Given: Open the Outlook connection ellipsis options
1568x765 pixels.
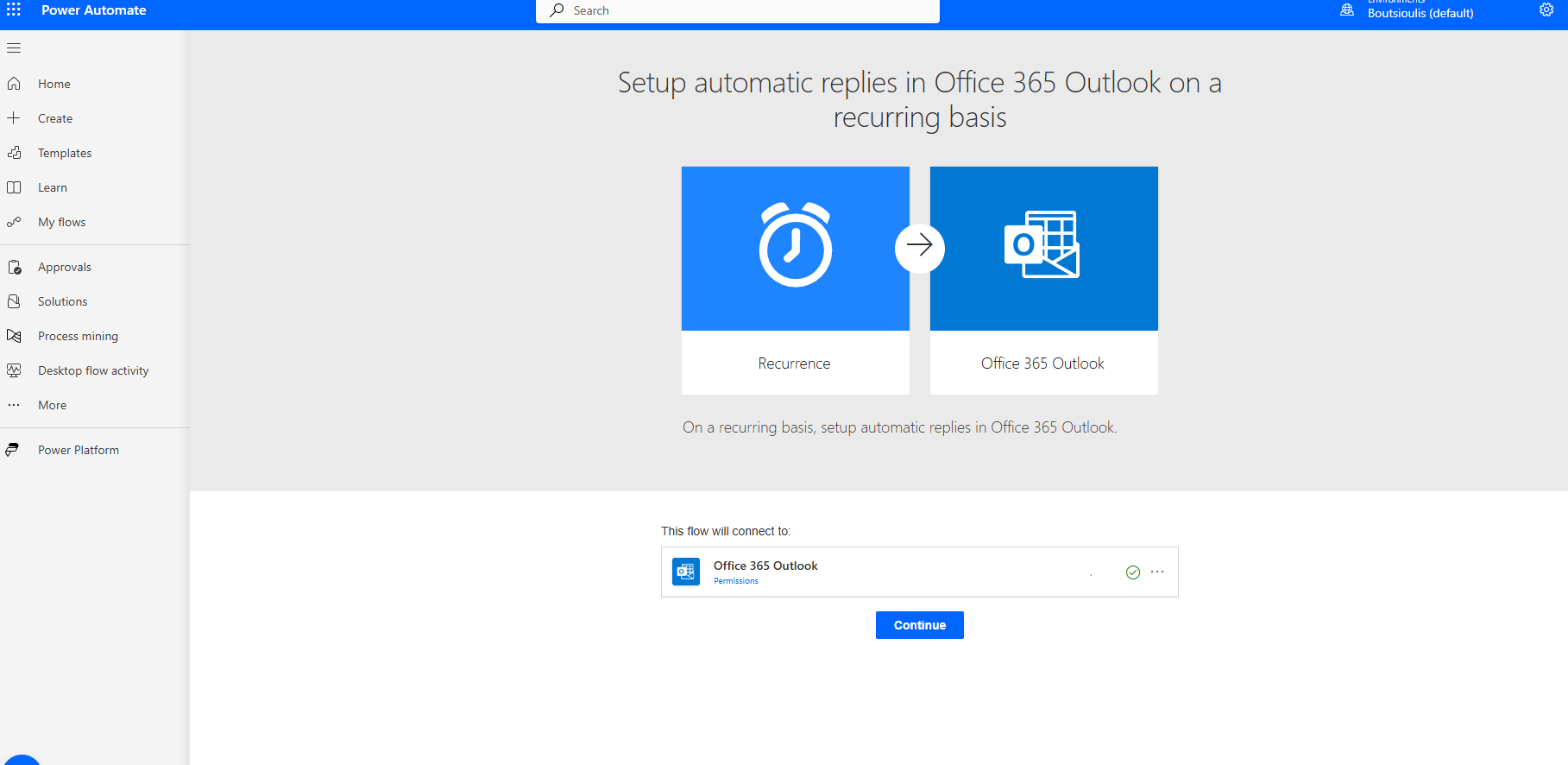Looking at the screenshot, I should click(1157, 572).
